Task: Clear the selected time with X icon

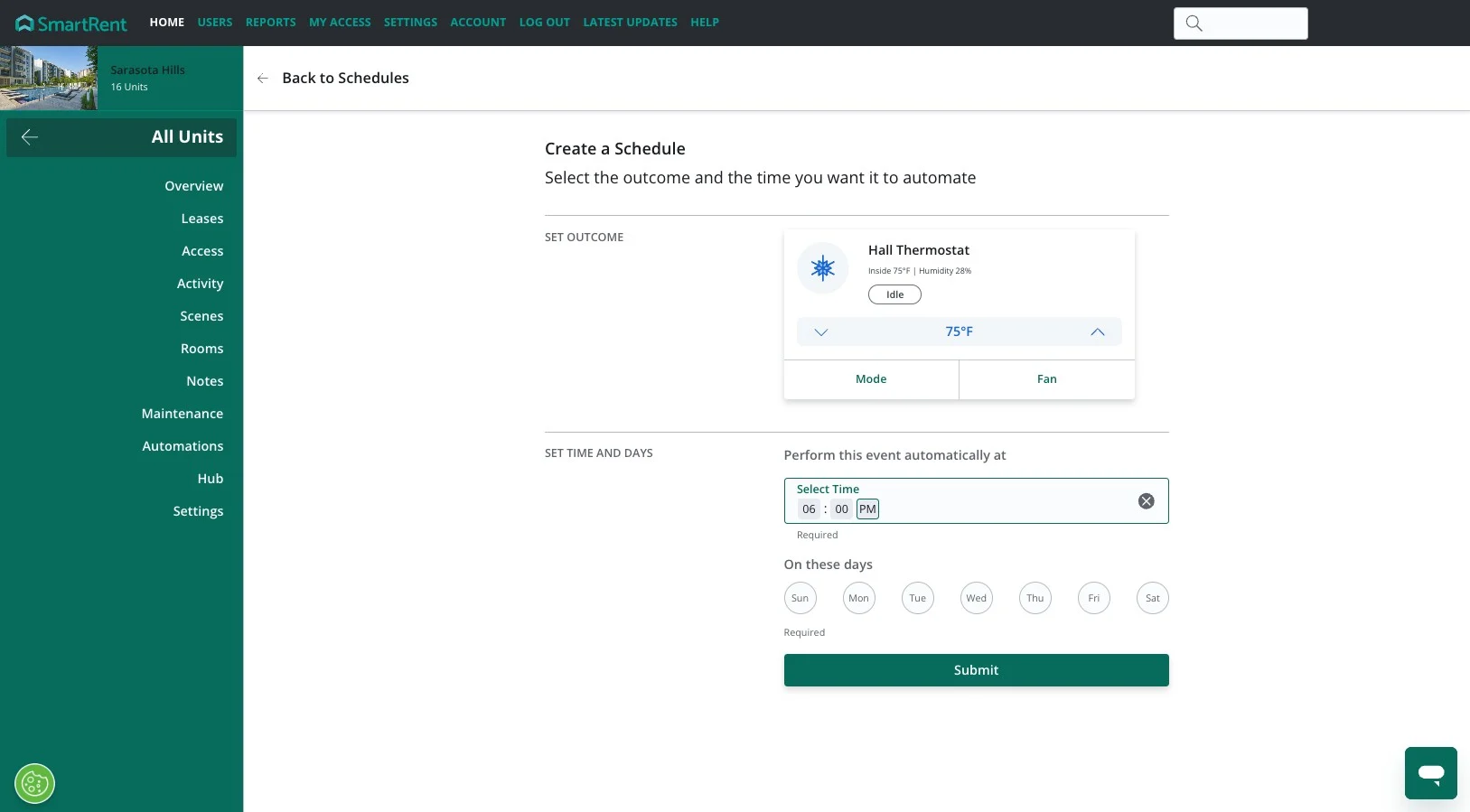Action: 1146,501
